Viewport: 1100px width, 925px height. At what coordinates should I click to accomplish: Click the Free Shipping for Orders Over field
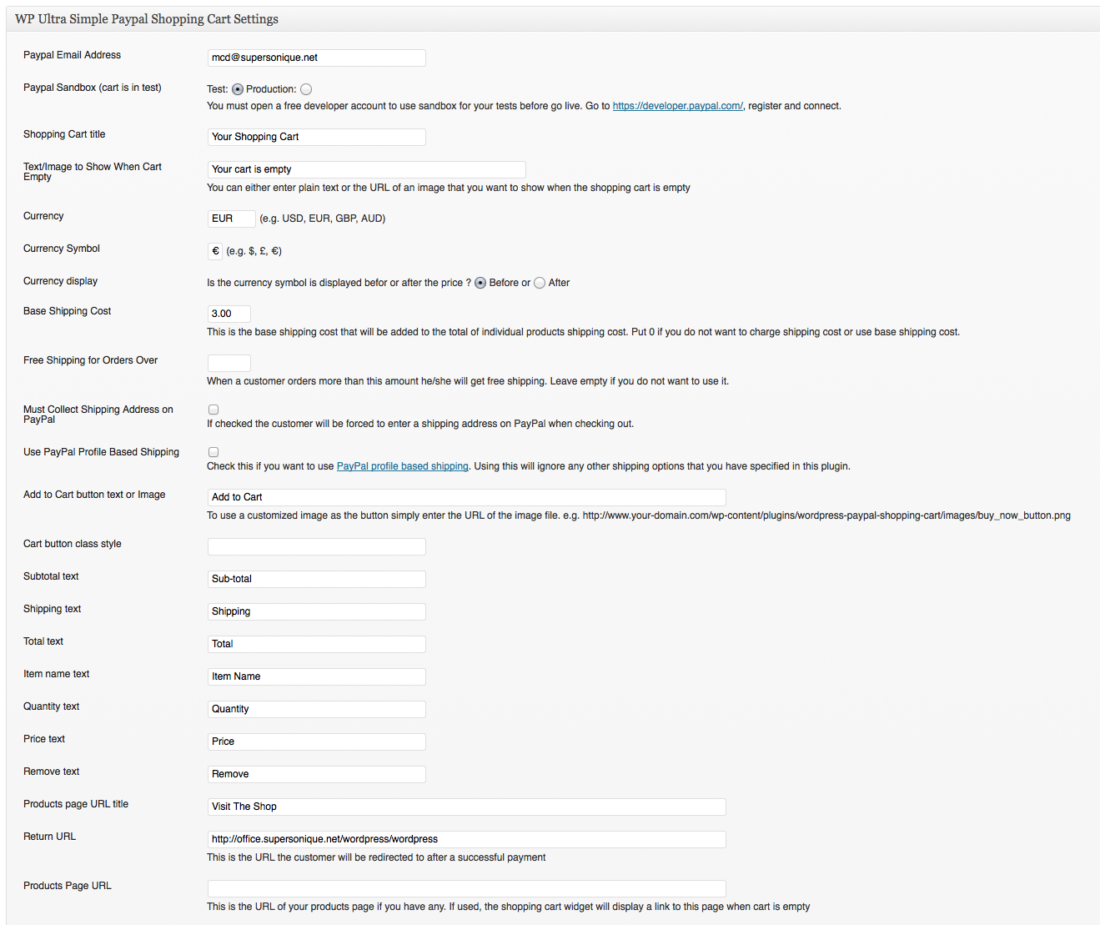229,363
